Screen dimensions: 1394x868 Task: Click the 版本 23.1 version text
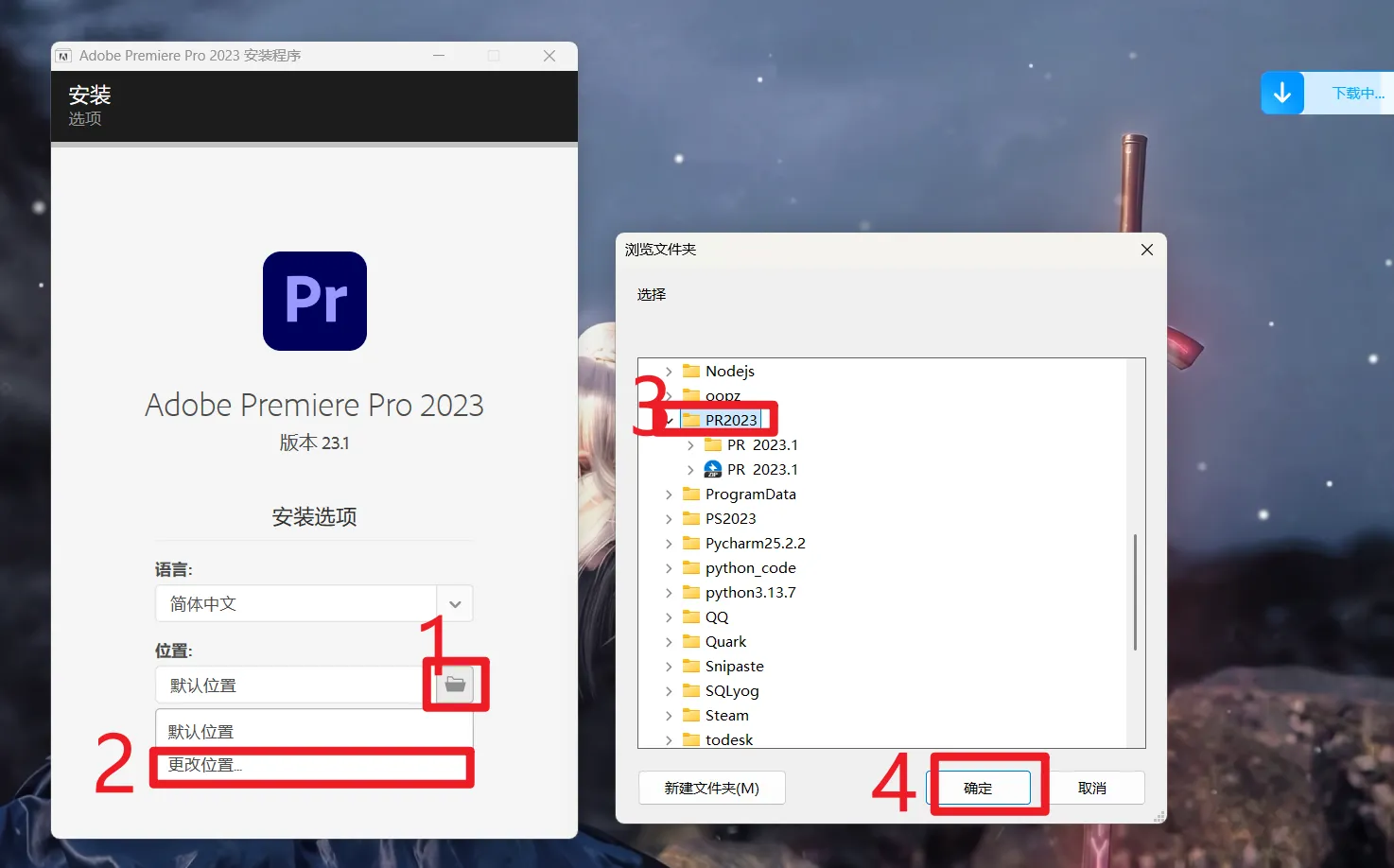tap(315, 443)
